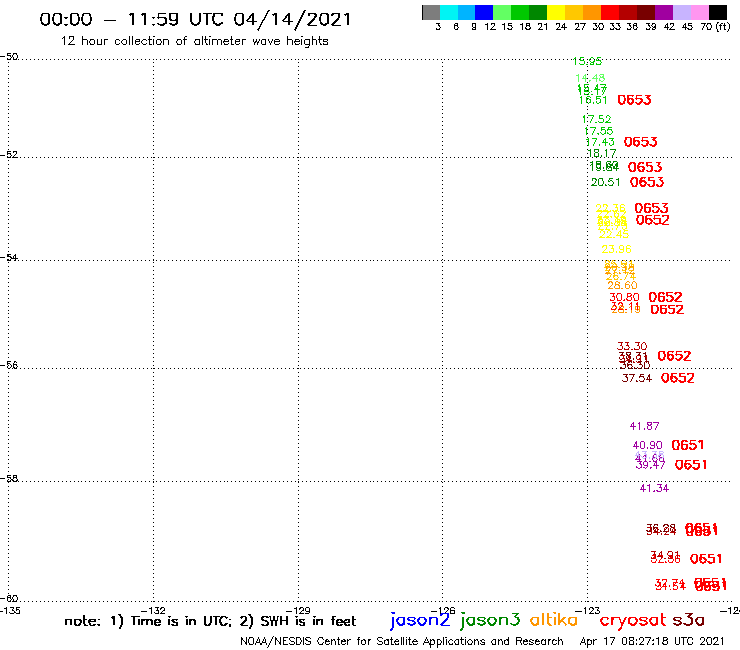Select the orange legend swatch before label 30
This screenshot has width=740, height=650.
(x=592, y=12)
